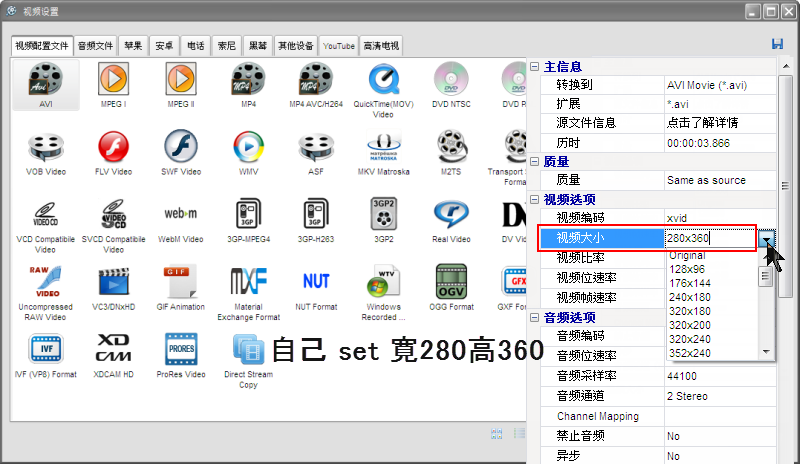800x464 pixels.
Task: Switch to the 苹果 tab
Action: (x=133, y=46)
